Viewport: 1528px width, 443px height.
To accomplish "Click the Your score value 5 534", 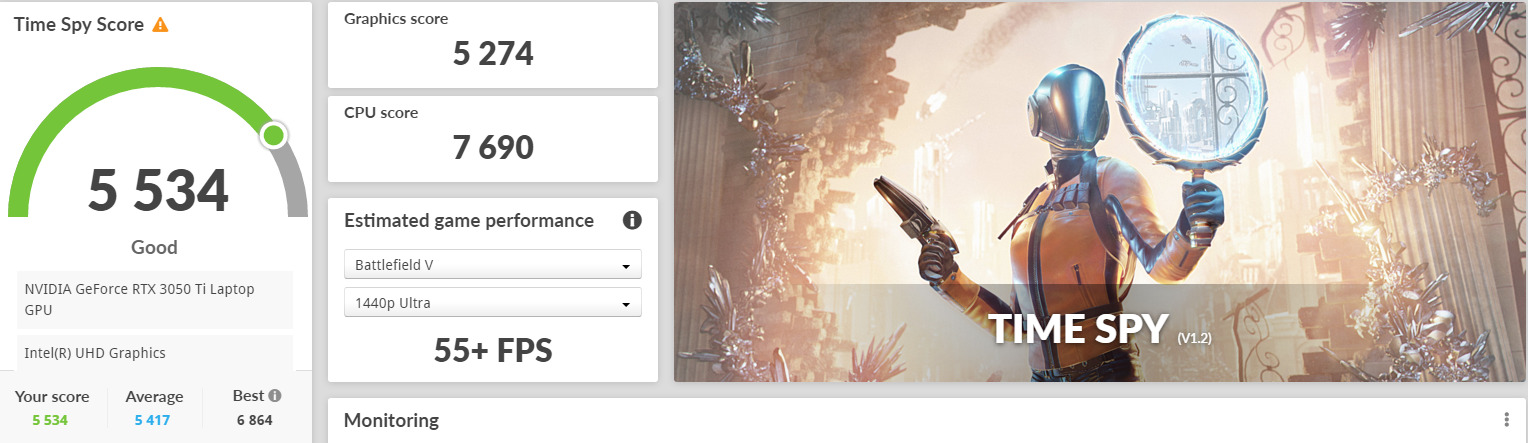I will (x=50, y=420).
